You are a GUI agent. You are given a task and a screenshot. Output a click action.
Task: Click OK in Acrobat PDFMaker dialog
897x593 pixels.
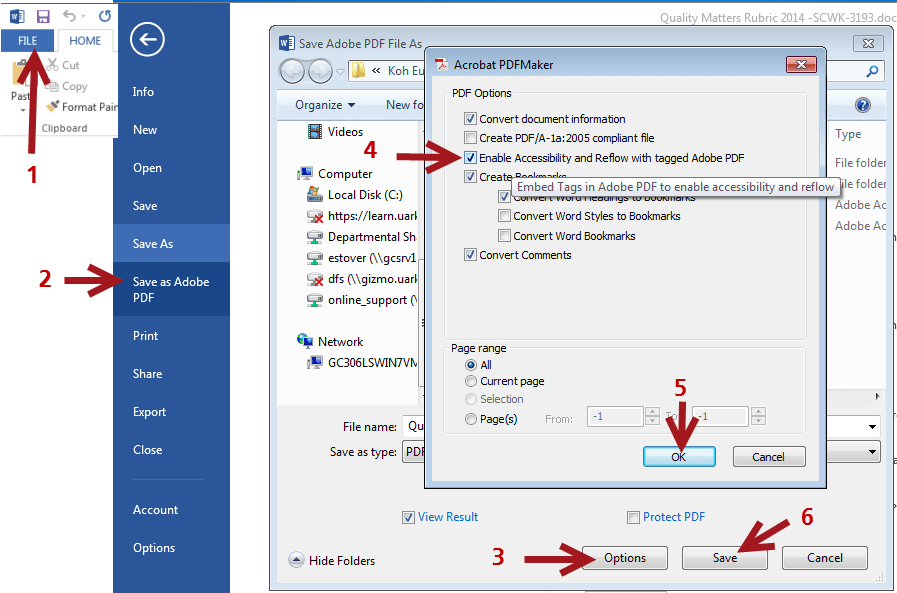click(679, 456)
